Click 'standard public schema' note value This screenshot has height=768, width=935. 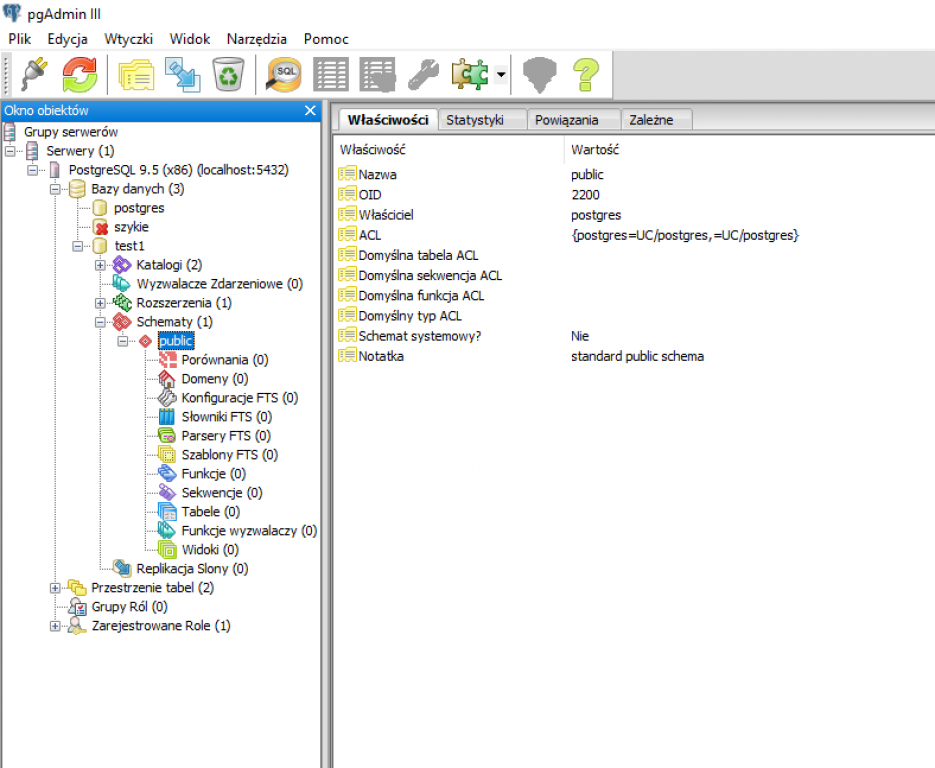pos(637,357)
